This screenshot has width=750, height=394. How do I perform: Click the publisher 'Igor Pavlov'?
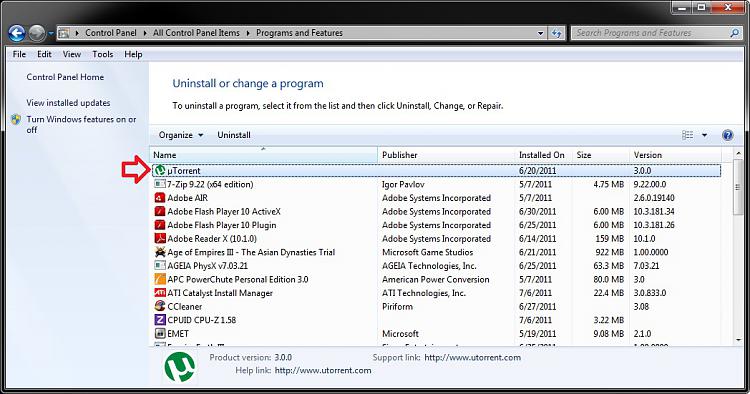pyautogui.click(x=403, y=184)
